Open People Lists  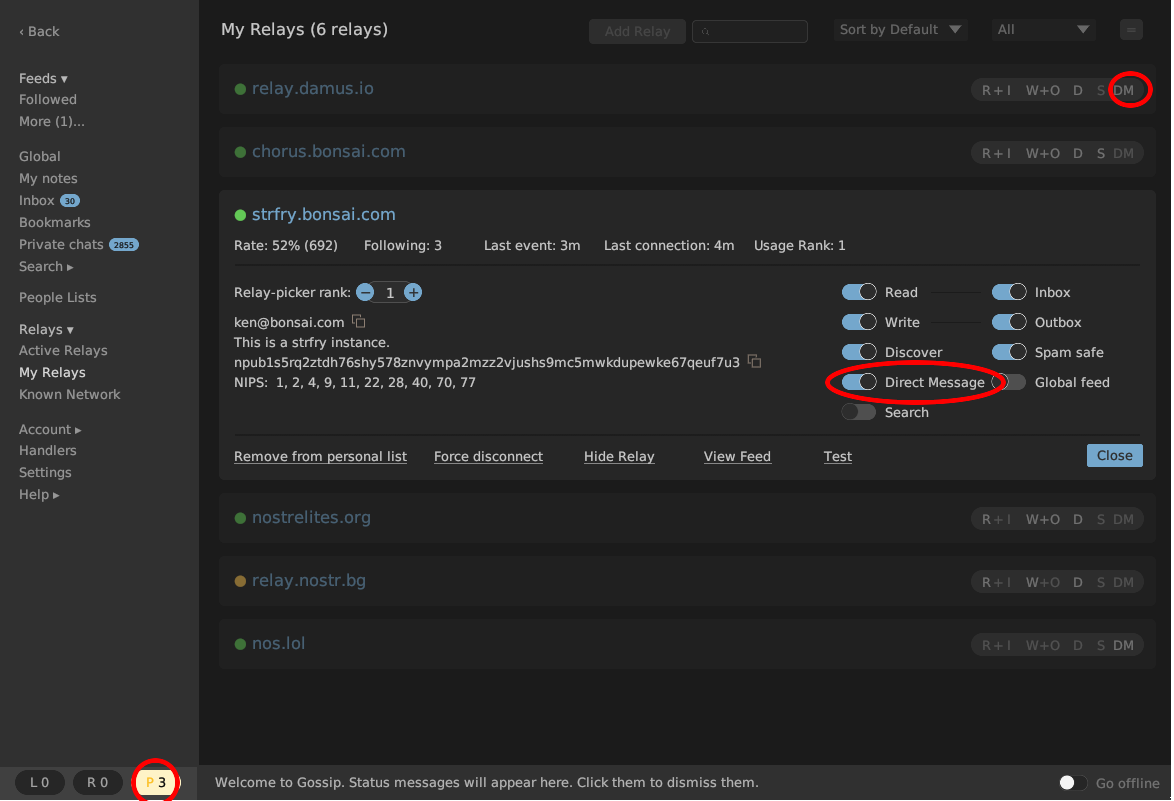58,297
